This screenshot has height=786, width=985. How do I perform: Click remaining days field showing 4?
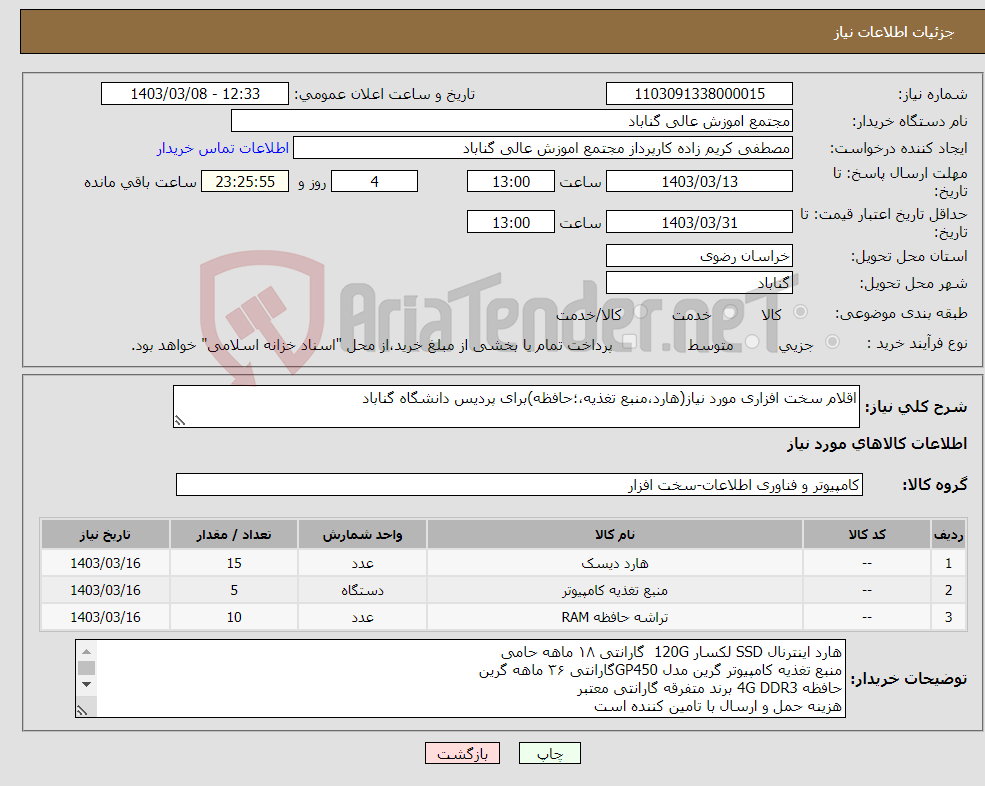coord(374,182)
